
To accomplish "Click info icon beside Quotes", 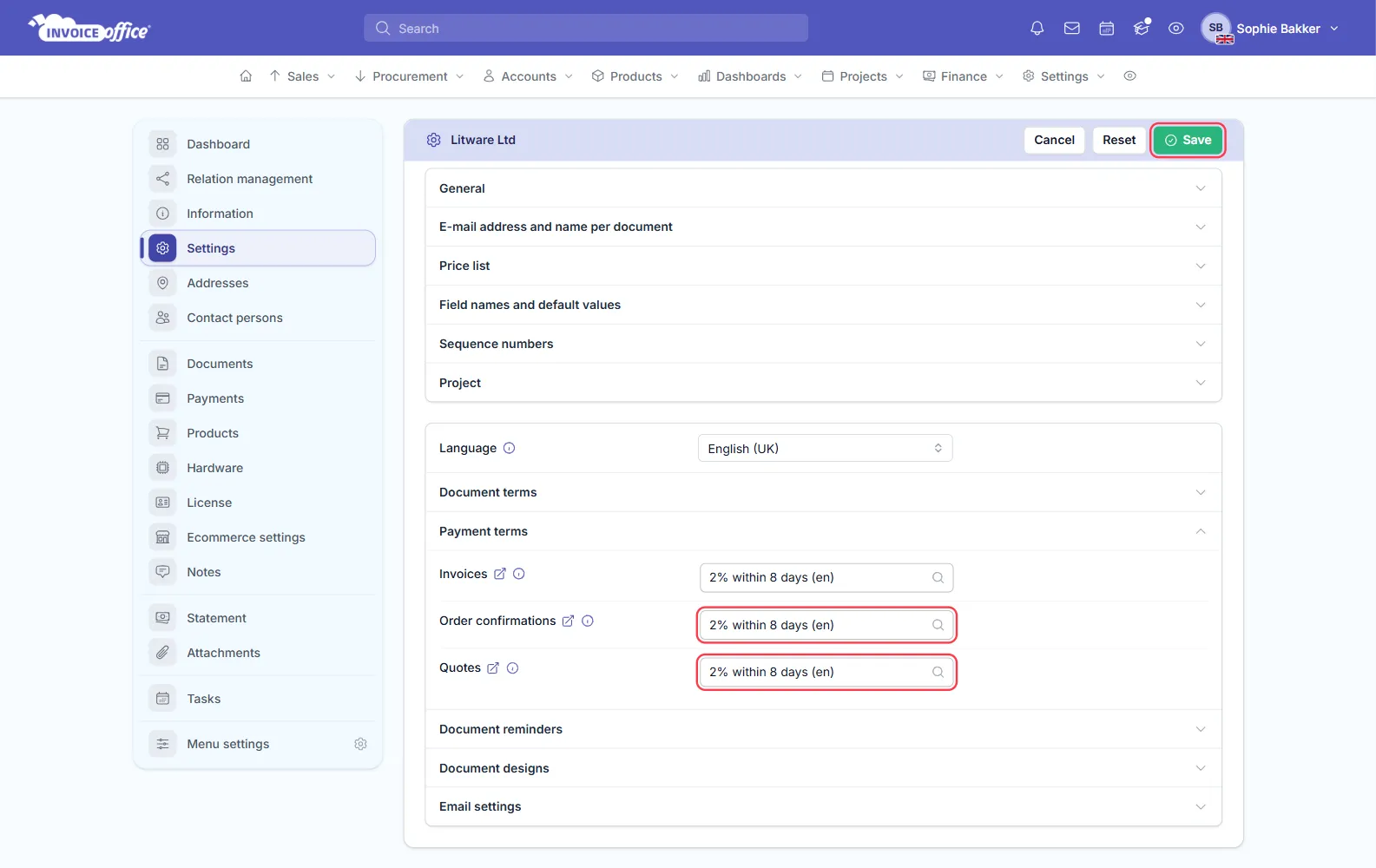I will (513, 667).
